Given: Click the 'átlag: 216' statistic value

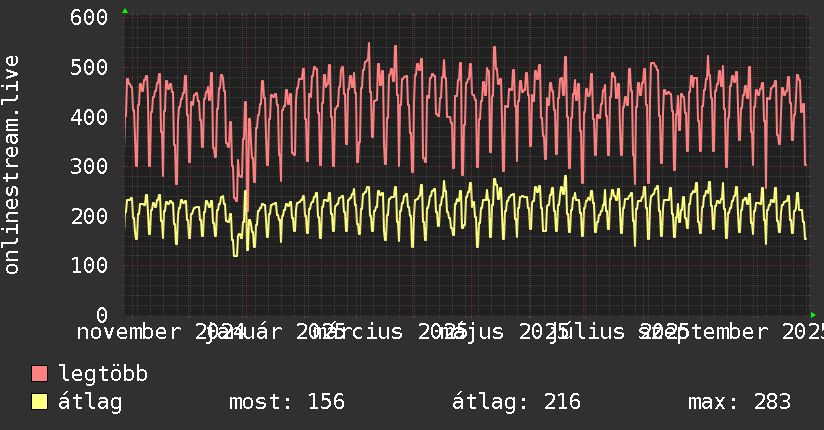Looking at the screenshot, I should [x=516, y=402].
